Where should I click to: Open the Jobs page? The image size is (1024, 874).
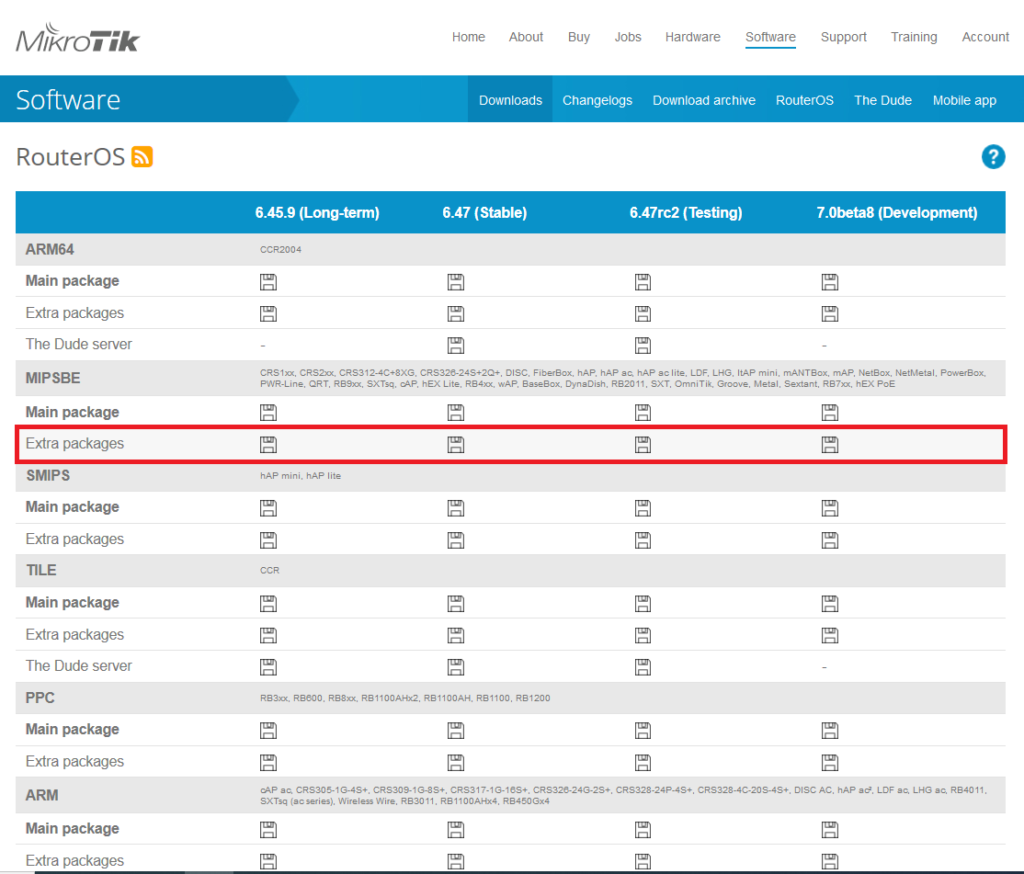pyautogui.click(x=628, y=37)
